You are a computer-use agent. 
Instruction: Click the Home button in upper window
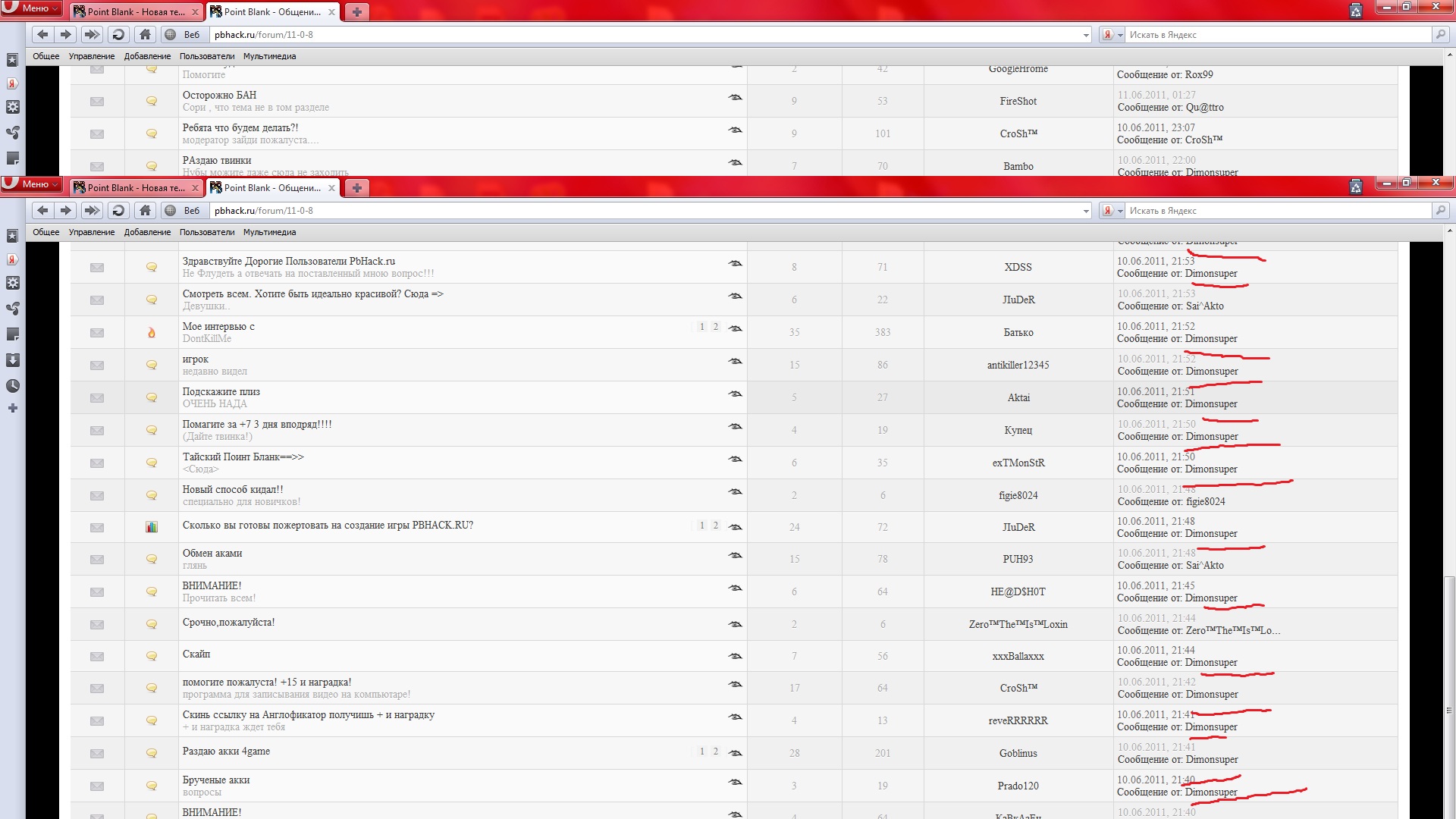click(145, 34)
